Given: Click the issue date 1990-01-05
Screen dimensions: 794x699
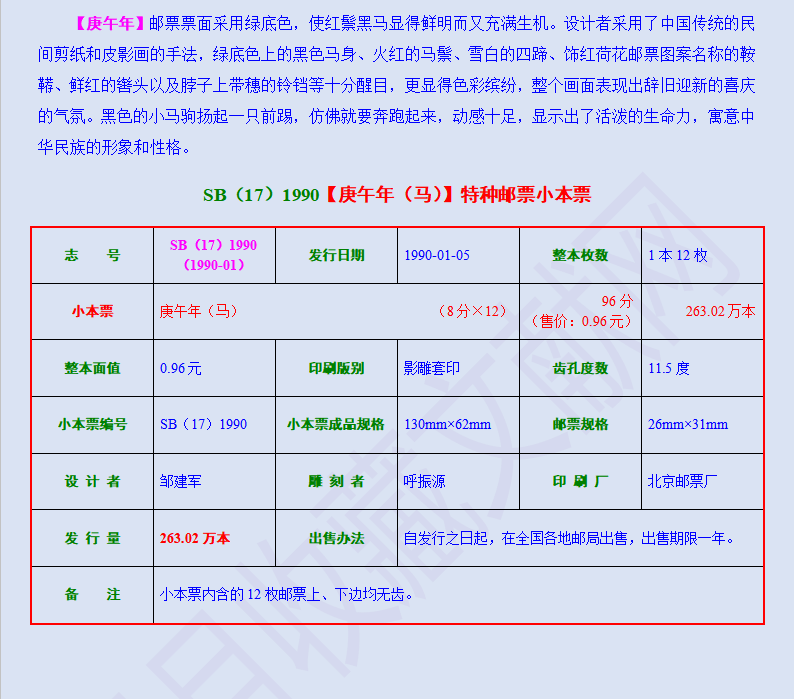Looking at the screenshot, I should [437, 255].
